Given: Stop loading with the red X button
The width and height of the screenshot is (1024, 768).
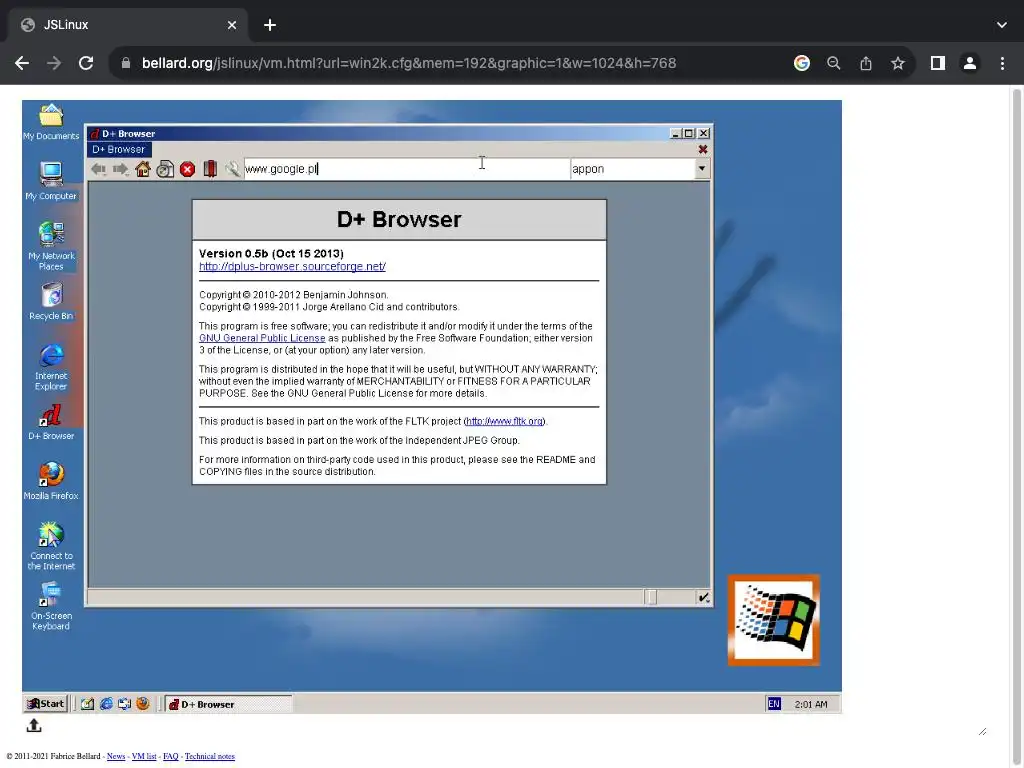Looking at the screenshot, I should click(x=187, y=169).
